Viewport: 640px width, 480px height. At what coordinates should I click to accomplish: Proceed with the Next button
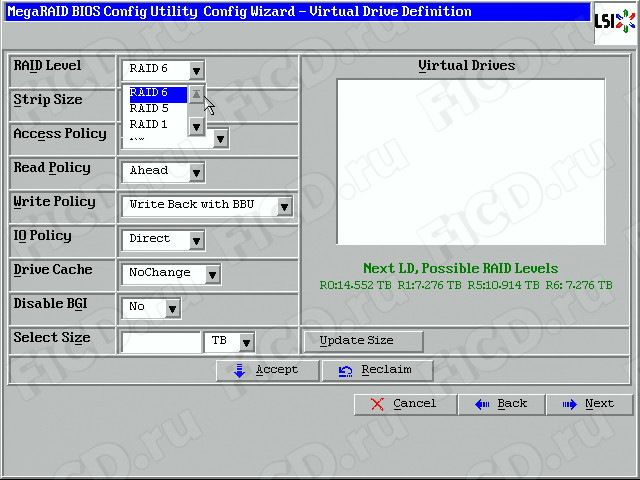(589, 404)
